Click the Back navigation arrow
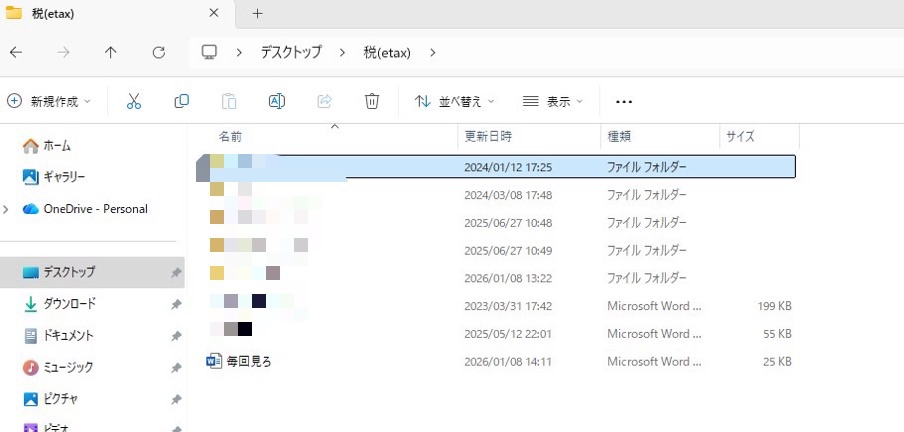The width and height of the screenshot is (904, 432). (16, 52)
